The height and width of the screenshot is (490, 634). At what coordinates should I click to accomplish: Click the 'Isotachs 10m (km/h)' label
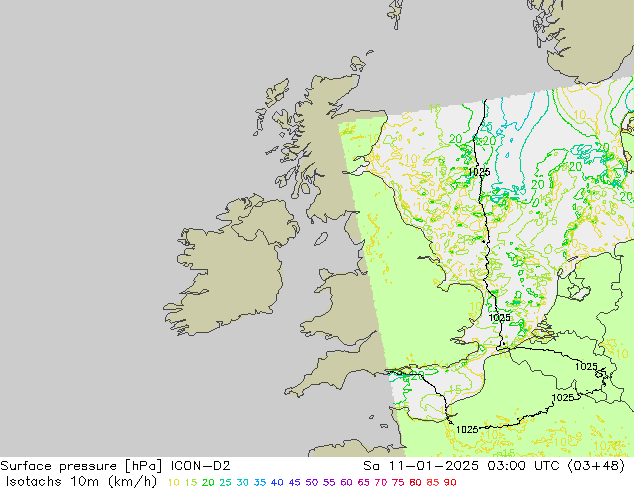click(x=81, y=482)
